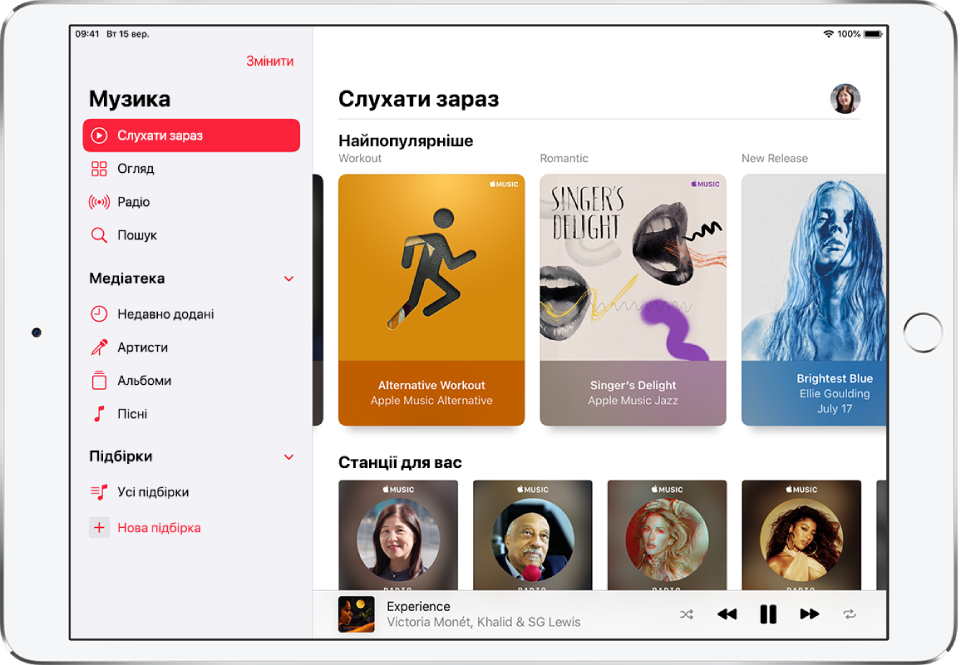Open the Огляд section
The height and width of the screenshot is (665, 963).
click(x=191, y=169)
